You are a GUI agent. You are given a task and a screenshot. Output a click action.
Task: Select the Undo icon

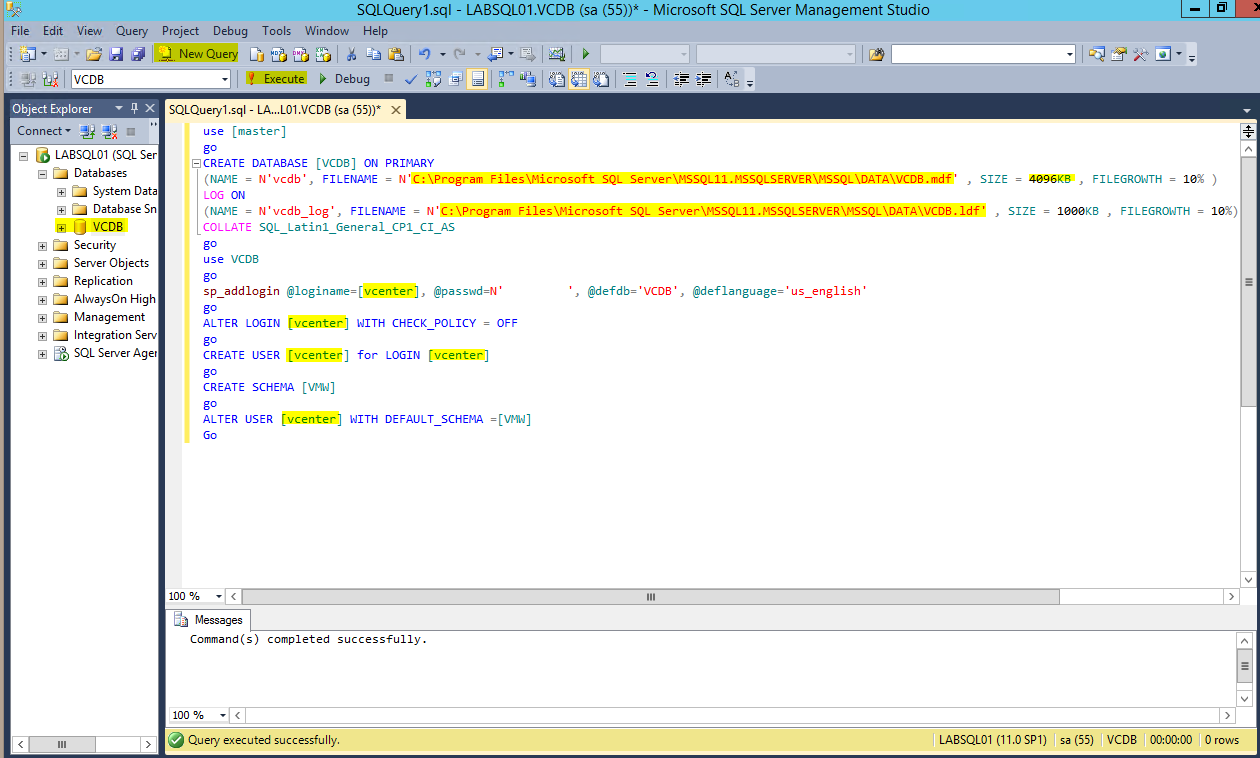click(x=425, y=55)
